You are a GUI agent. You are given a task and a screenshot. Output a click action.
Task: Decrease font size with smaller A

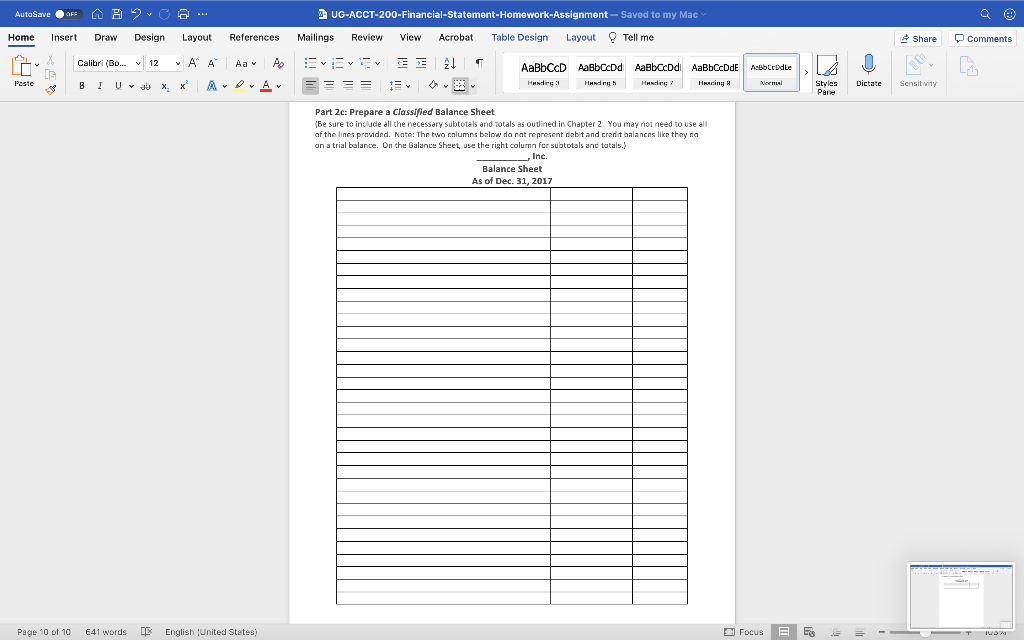(x=212, y=63)
